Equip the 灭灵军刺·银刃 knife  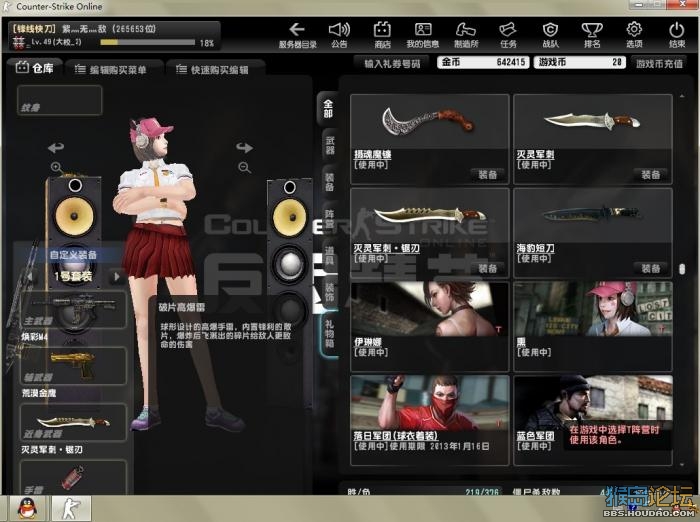(487, 268)
